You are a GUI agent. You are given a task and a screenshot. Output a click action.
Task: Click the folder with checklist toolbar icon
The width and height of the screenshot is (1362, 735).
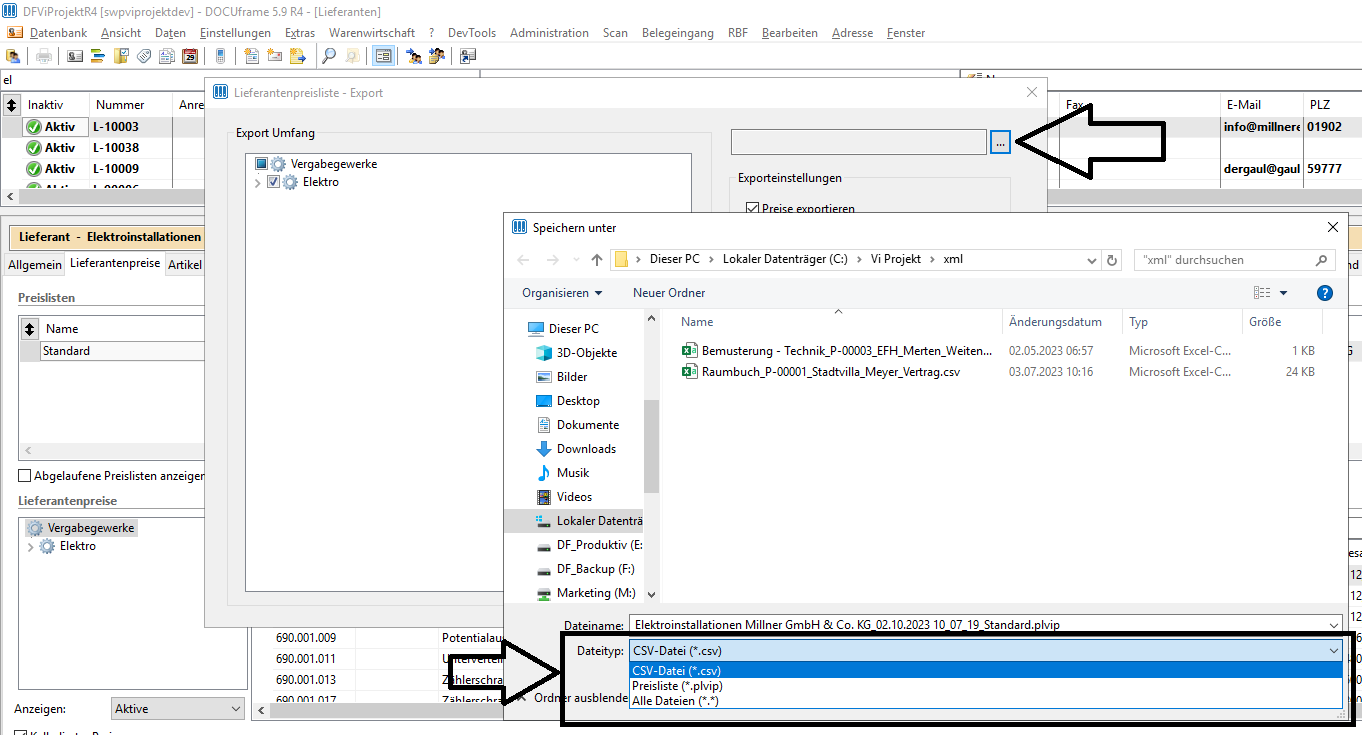click(x=121, y=56)
